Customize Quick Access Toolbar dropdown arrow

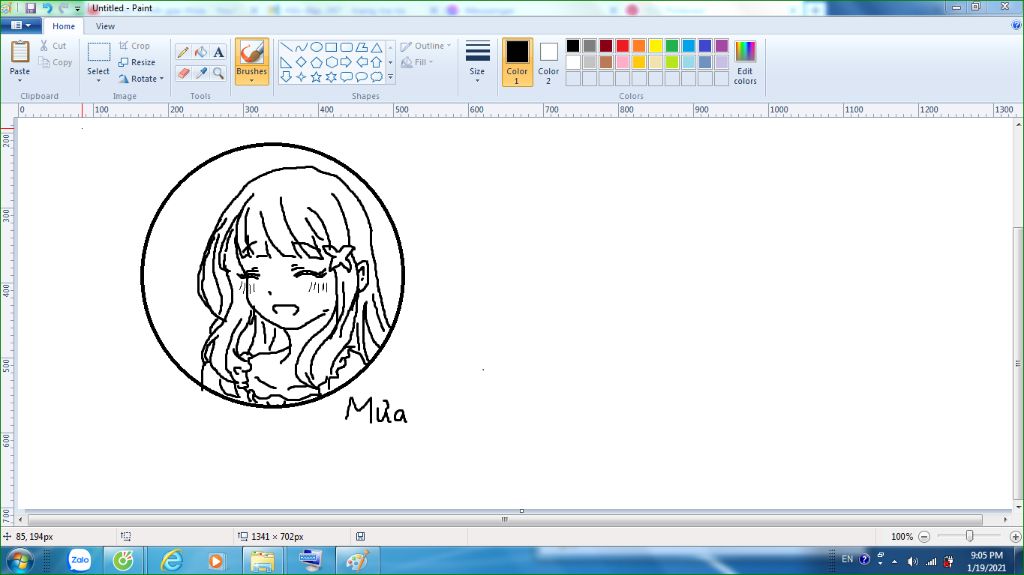pos(77,9)
